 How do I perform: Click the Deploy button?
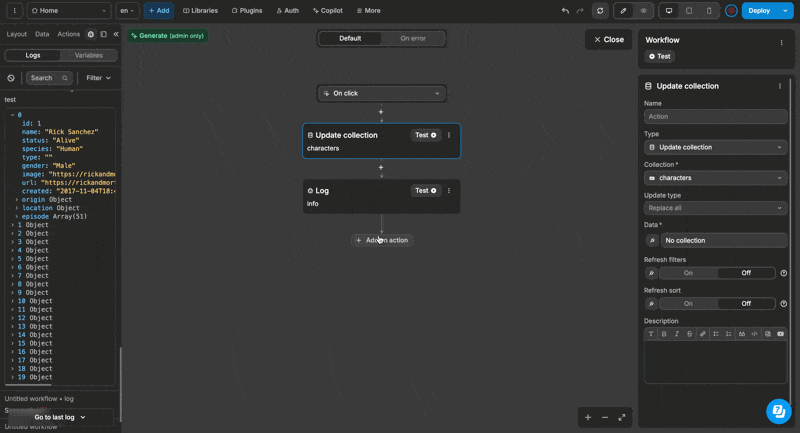pos(759,11)
